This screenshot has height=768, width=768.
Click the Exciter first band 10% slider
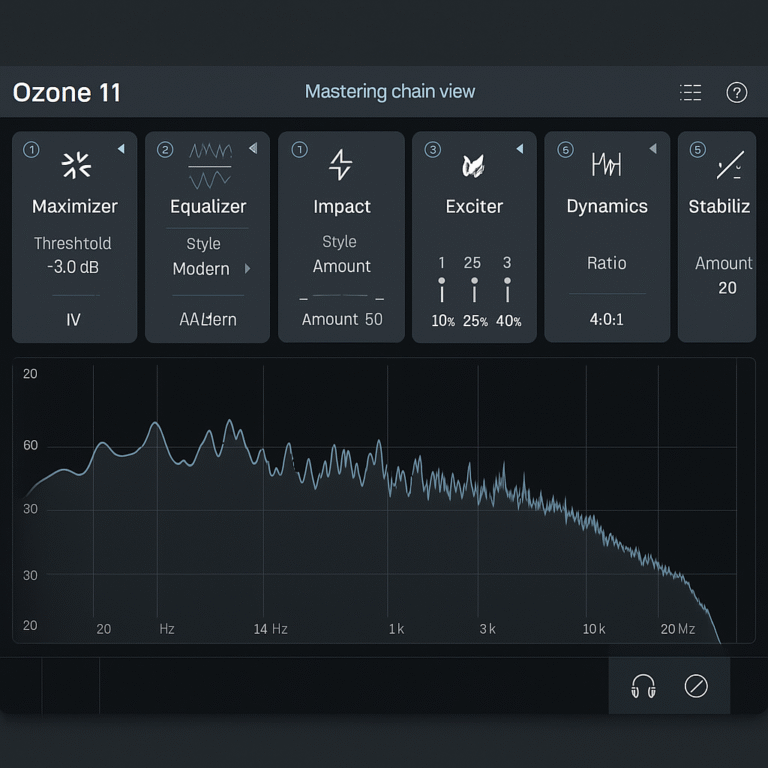coord(442,289)
